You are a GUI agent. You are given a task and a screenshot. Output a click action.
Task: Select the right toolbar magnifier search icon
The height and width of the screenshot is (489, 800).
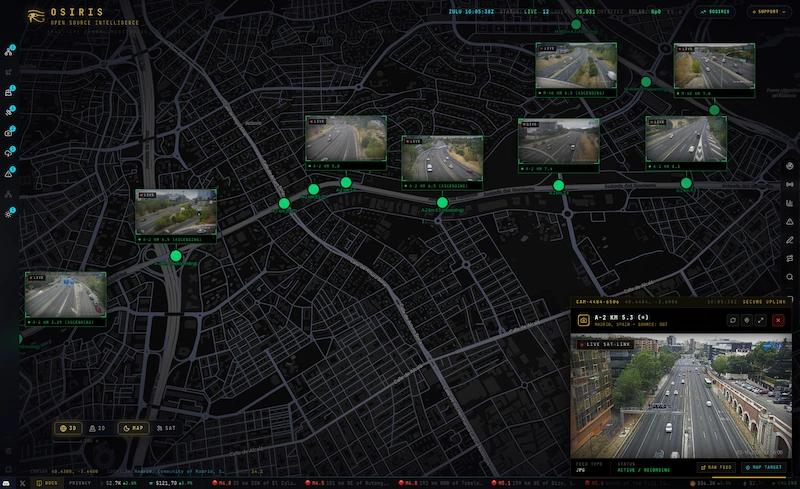click(x=790, y=277)
